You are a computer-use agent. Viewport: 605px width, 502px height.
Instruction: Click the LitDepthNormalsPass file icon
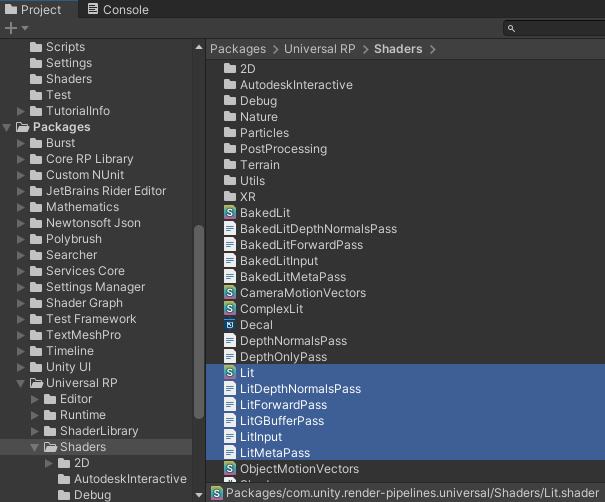click(230, 389)
